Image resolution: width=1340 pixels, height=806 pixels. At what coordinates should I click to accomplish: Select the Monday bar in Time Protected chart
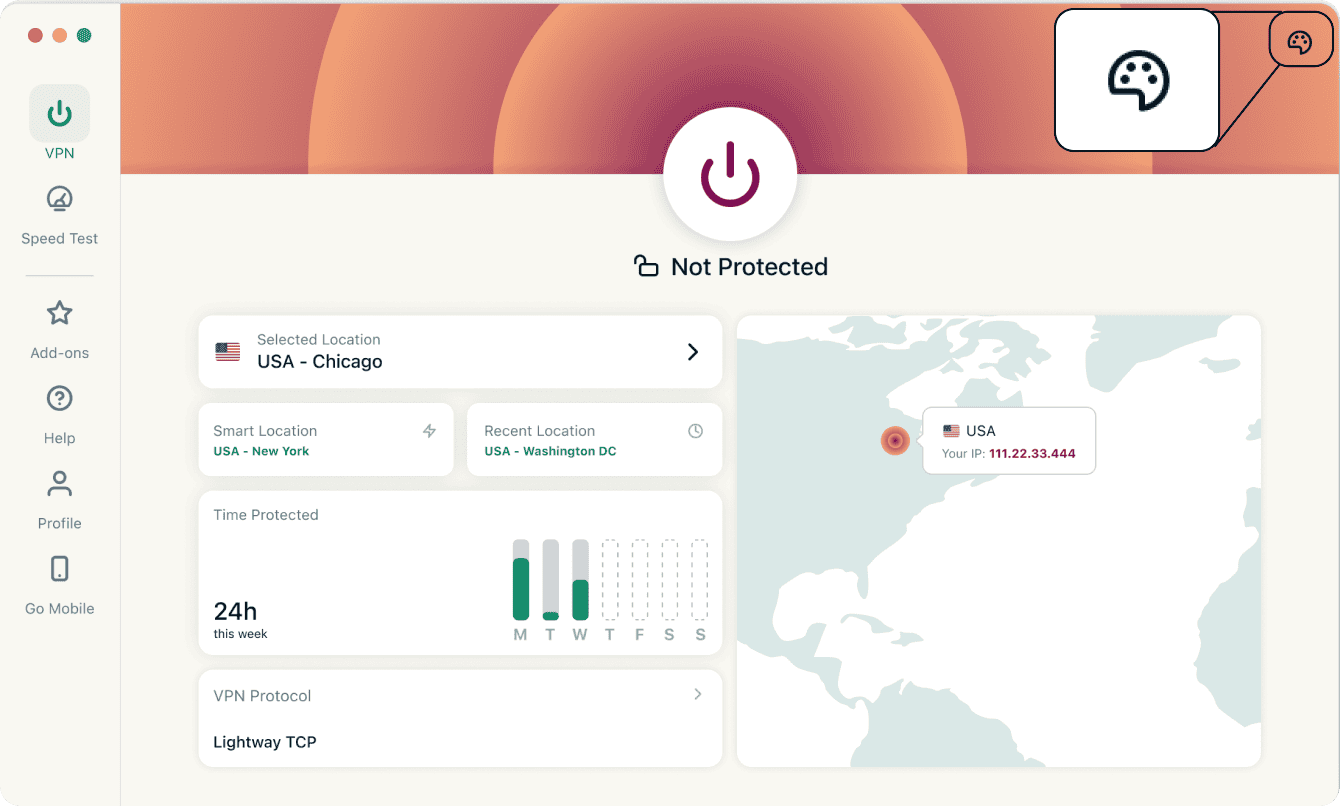point(521,580)
